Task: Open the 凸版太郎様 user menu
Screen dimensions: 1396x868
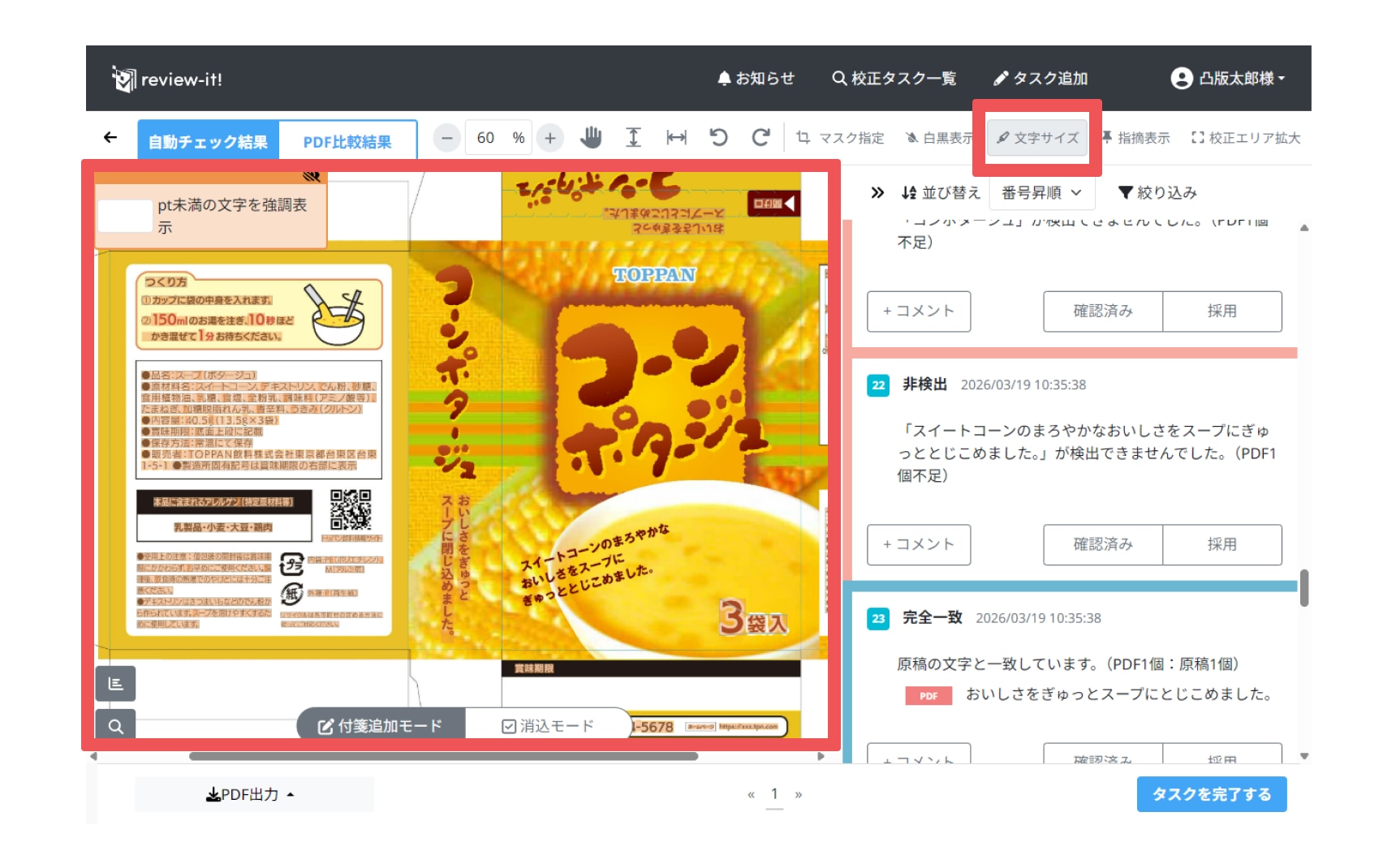Action: [x=1227, y=79]
